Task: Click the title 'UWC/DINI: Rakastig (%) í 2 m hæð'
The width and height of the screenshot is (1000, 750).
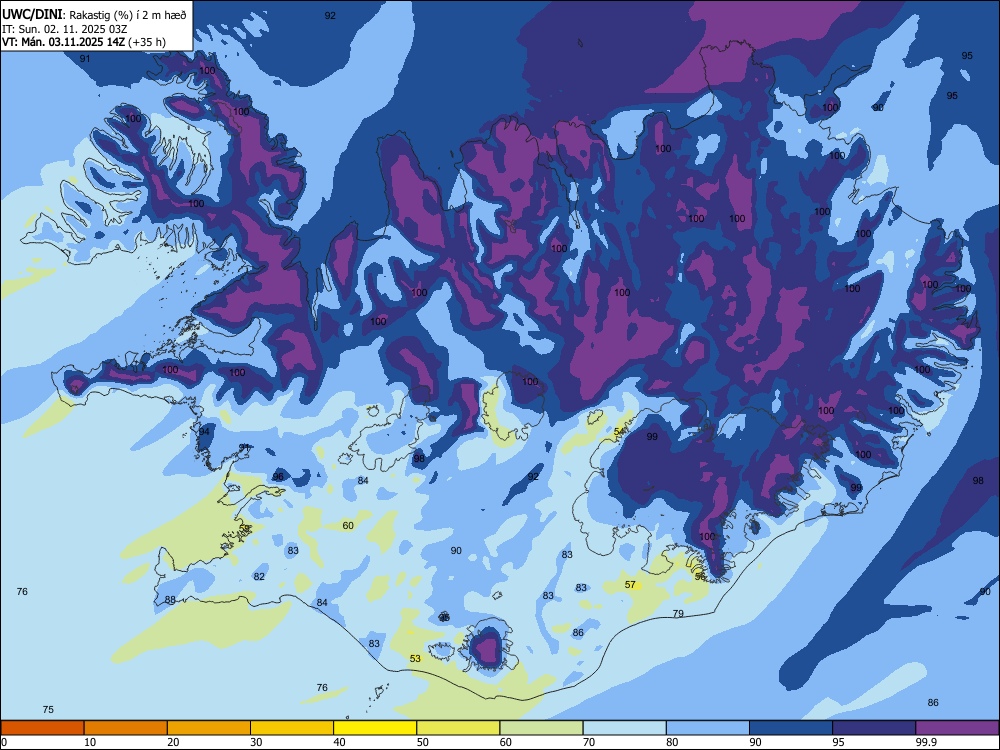Action: (x=94, y=15)
